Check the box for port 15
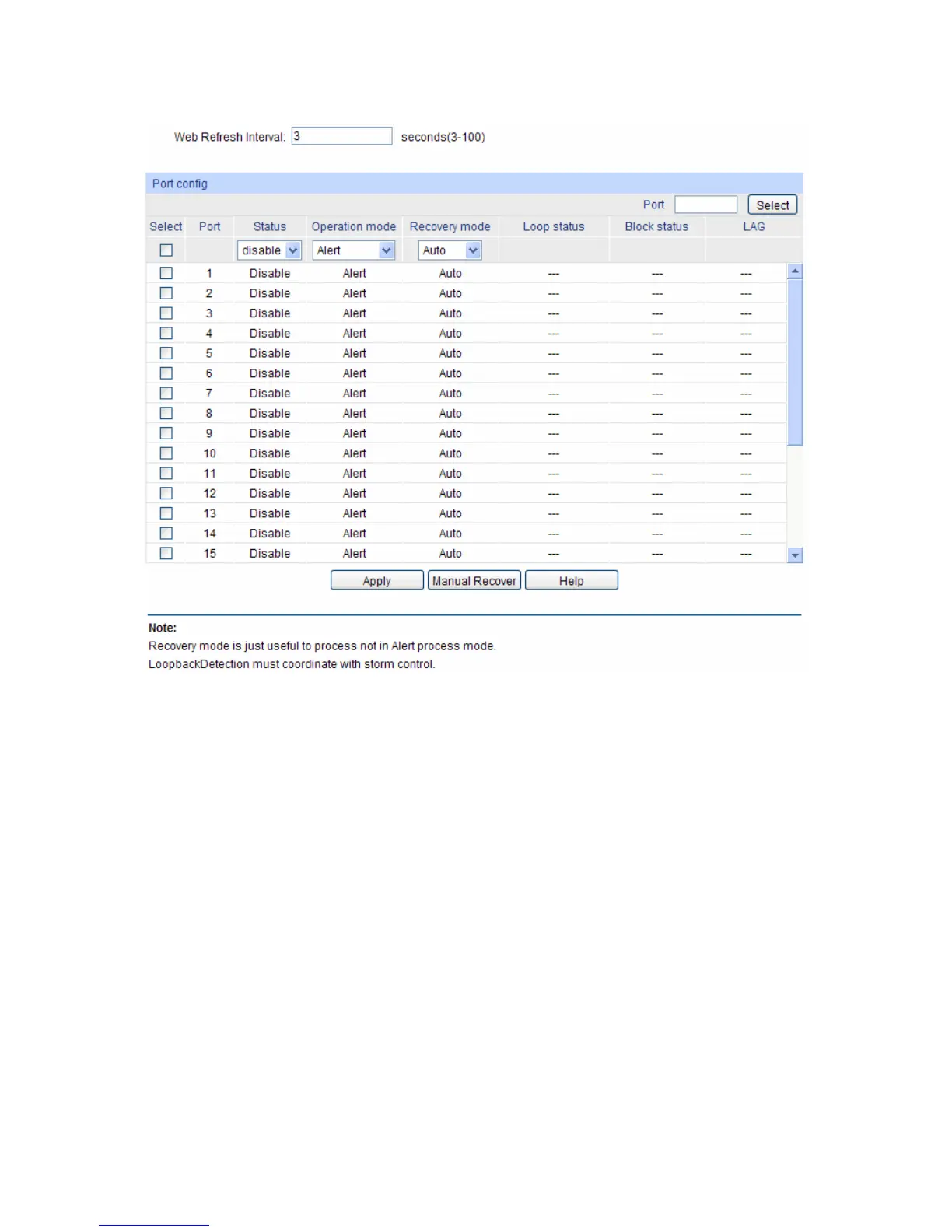The width and height of the screenshot is (952, 1232). 166,553
